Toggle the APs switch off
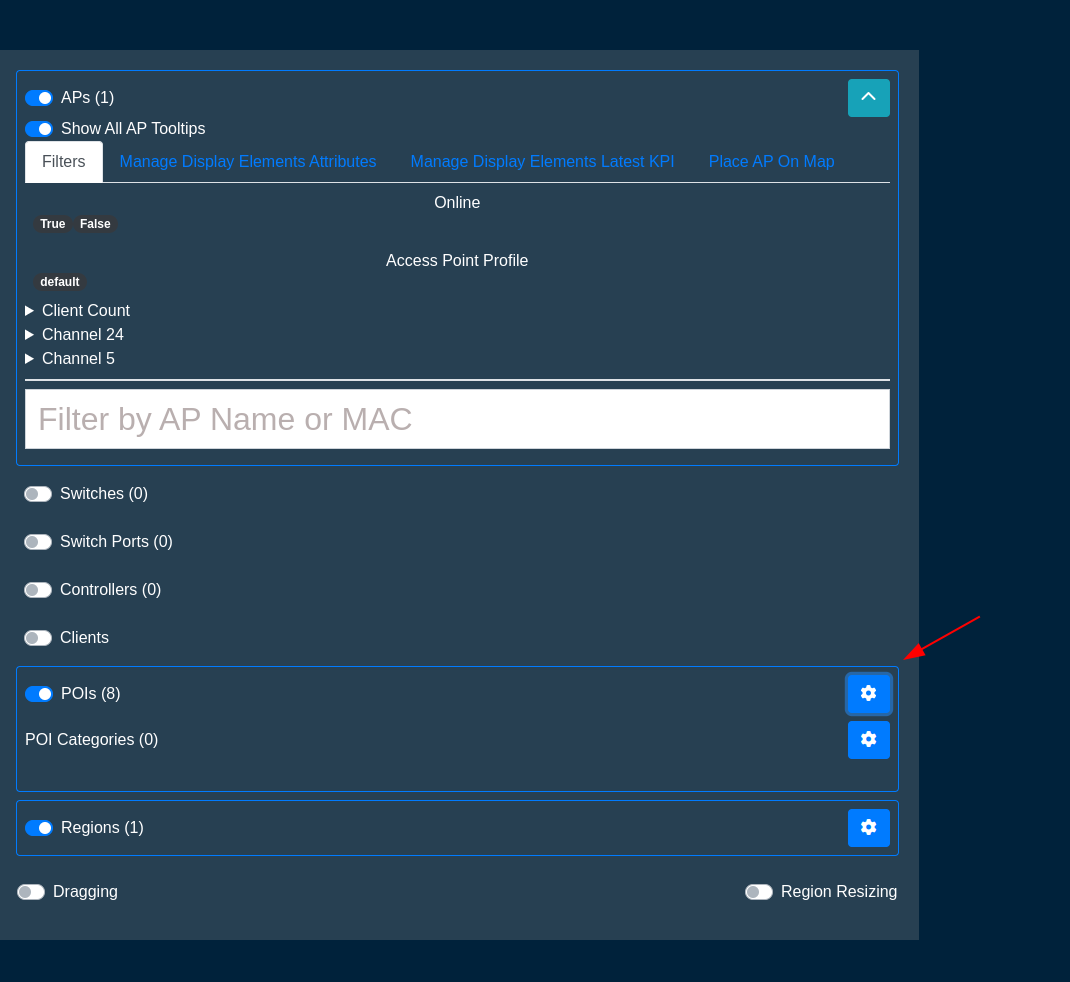 [39, 98]
